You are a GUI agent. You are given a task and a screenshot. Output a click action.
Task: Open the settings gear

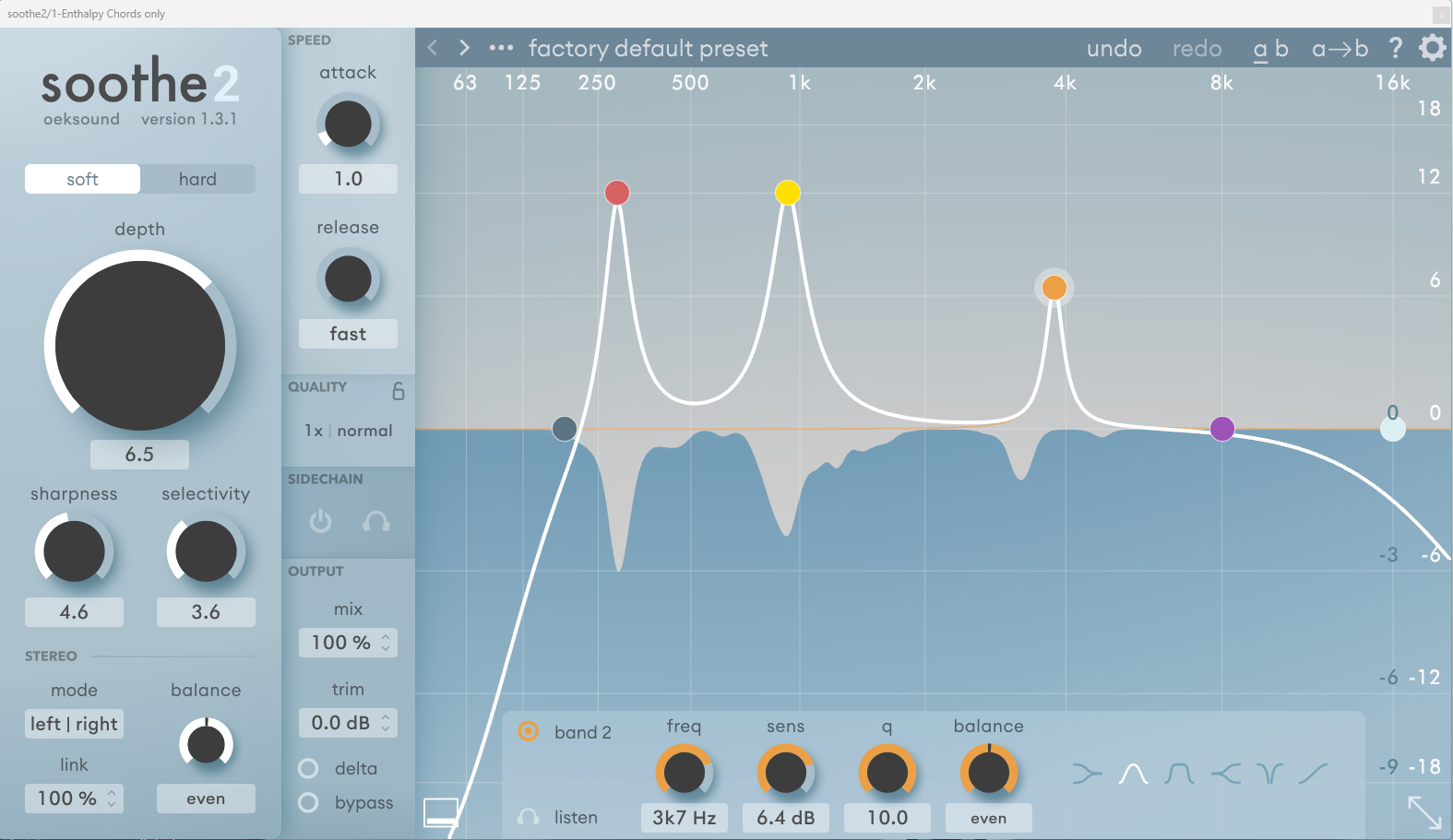1432,48
